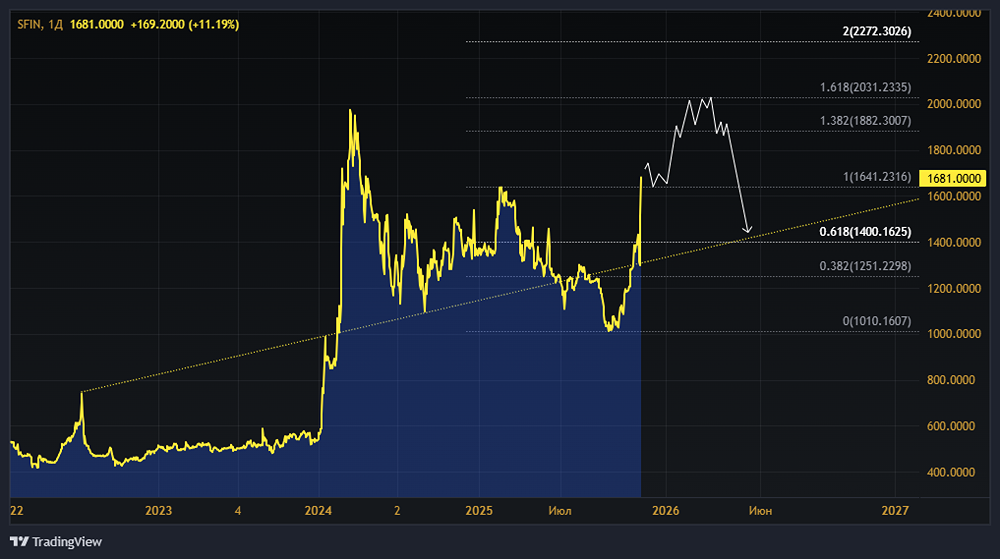Click Fibonacci level 2(2272.3026) label

click(877, 31)
